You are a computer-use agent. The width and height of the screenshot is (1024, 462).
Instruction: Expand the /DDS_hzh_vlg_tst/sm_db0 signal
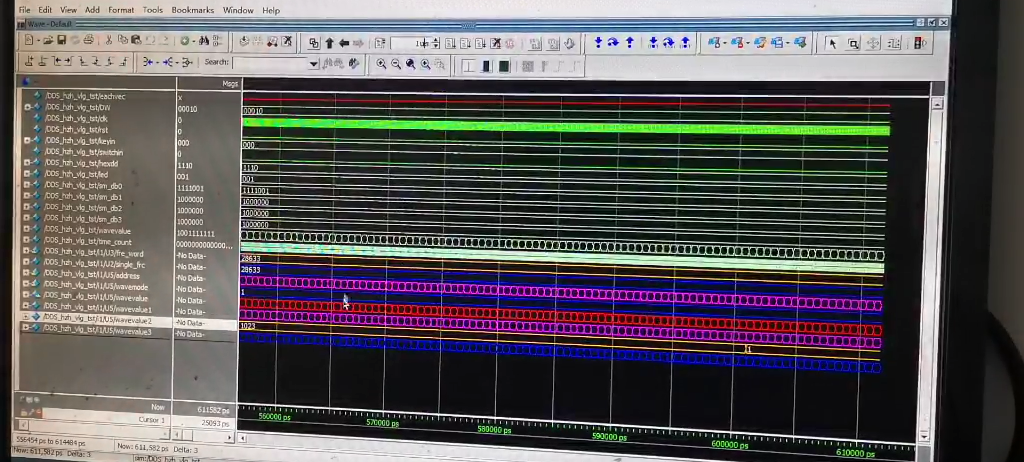pos(27,185)
